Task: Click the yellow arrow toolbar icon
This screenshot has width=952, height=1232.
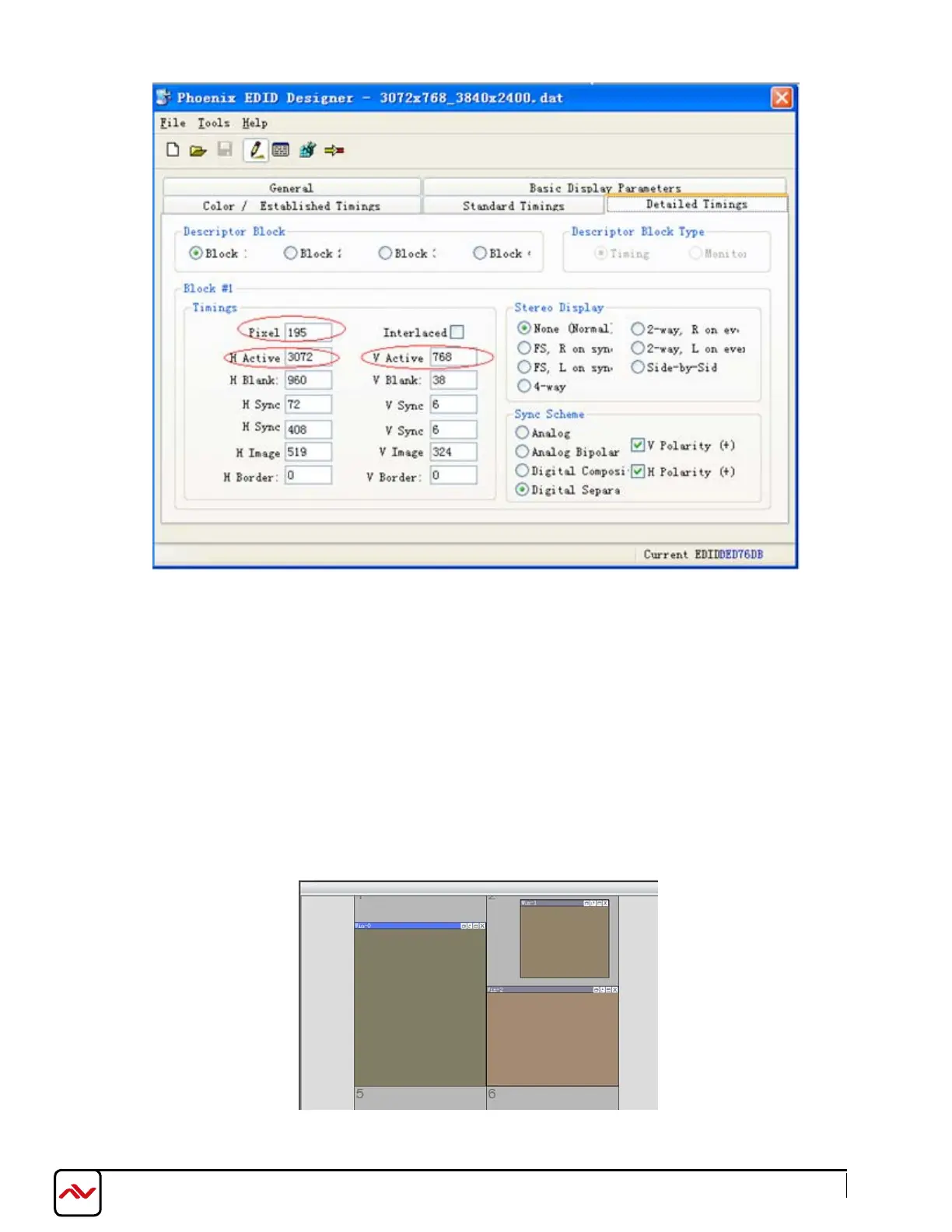Action: coord(334,150)
